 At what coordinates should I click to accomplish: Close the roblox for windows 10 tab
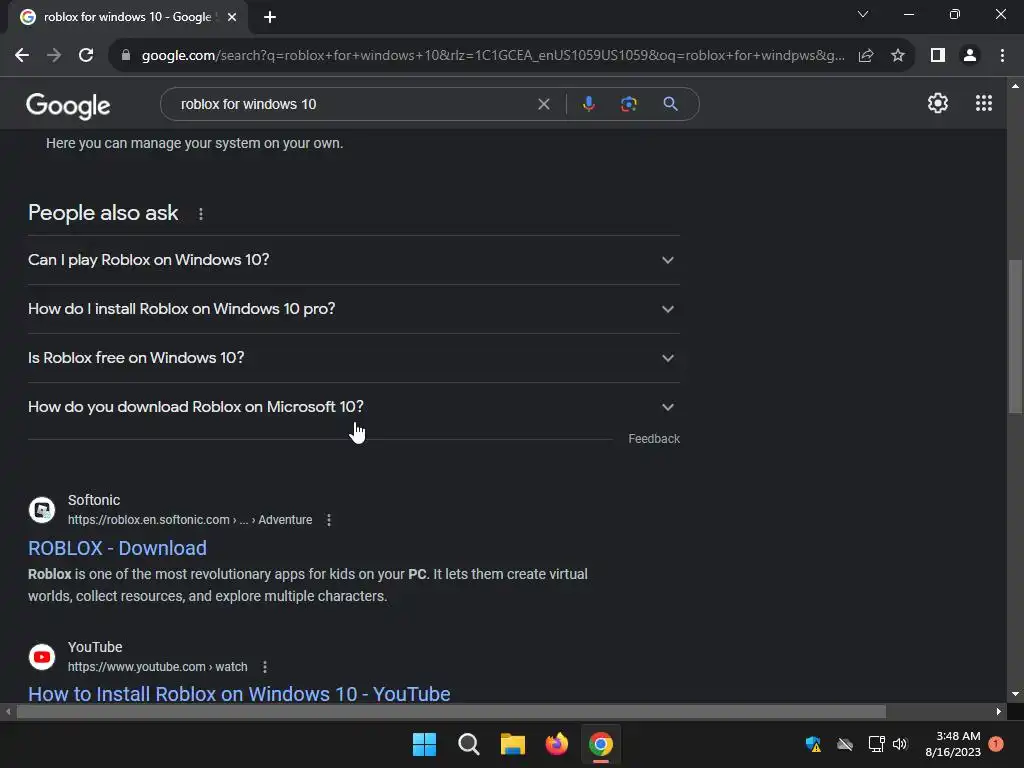[232, 17]
